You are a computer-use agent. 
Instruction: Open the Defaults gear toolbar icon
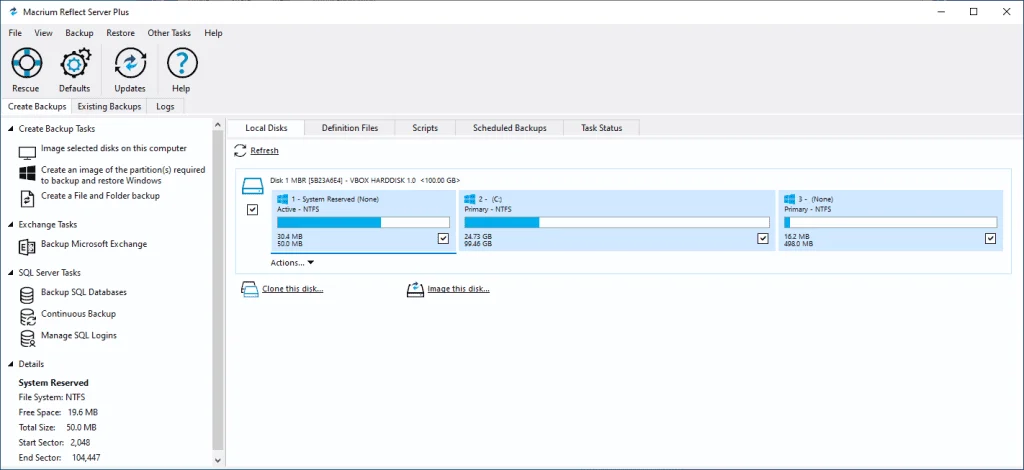tap(74, 63)
